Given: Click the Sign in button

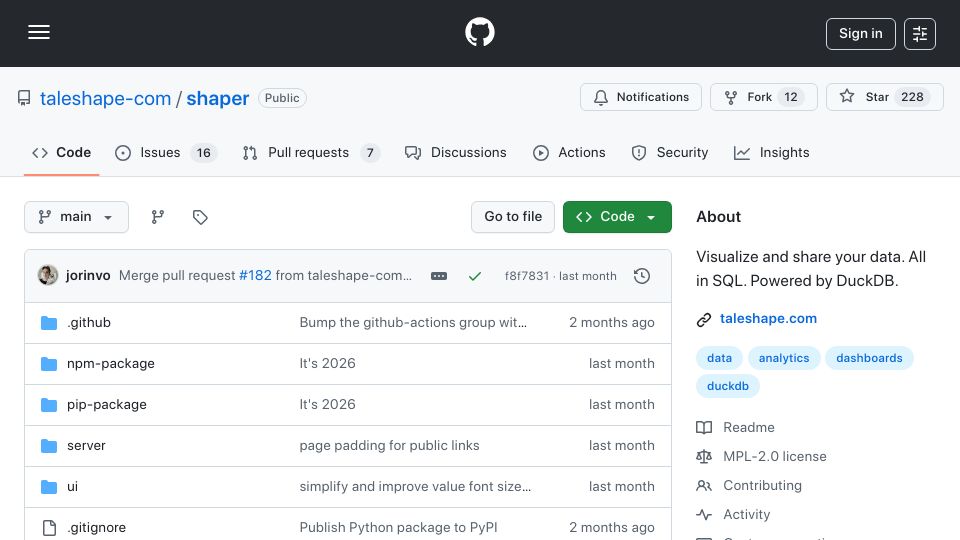Looking at the screenshot, I should [x=860, y=34].
